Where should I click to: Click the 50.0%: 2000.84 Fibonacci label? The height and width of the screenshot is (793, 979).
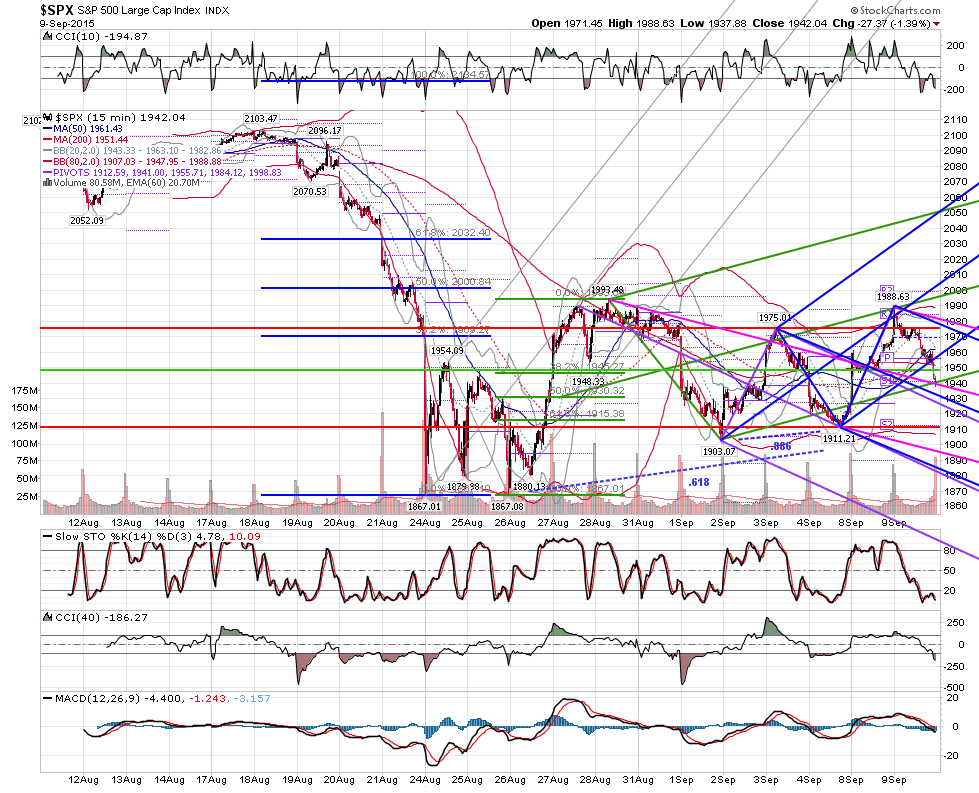453,282
